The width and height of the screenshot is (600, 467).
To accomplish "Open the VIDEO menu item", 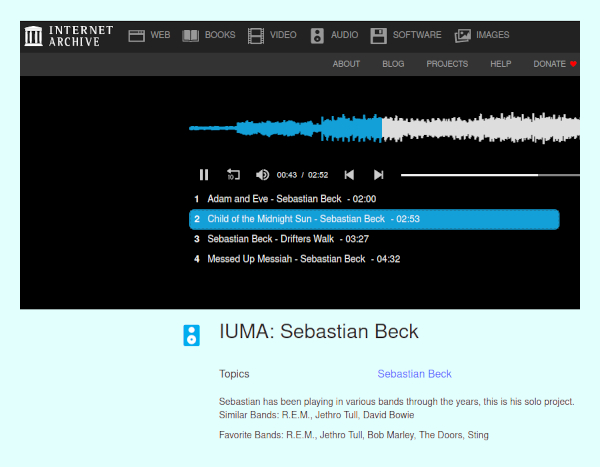I will 283,35.
